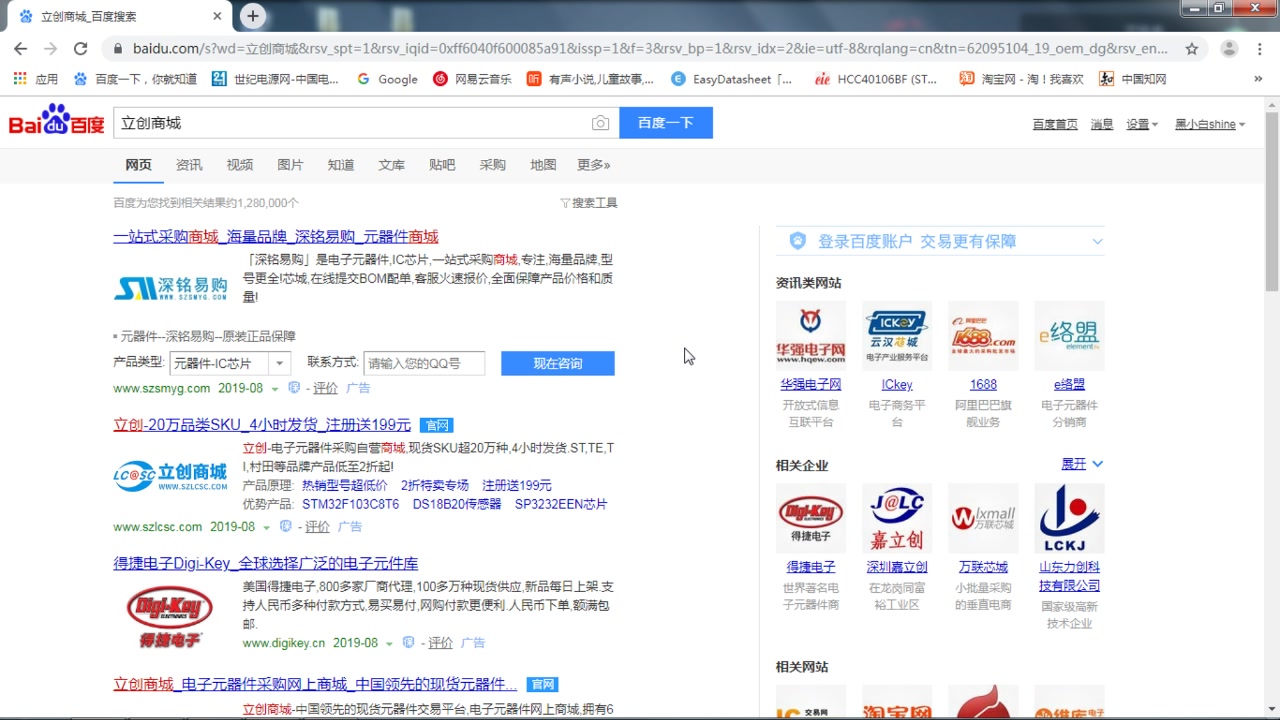The image size is (1280, 720).
Task: Open a new tab with plus button
Action: (253, 16)
